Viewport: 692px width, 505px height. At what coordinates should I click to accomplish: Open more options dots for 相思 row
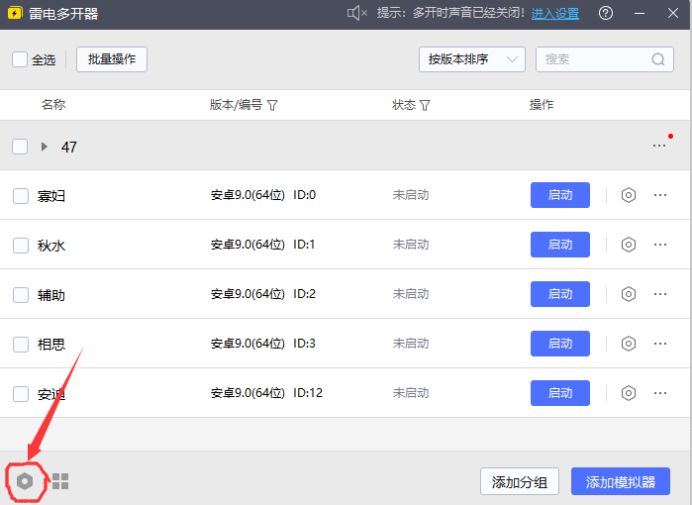(x=660, y=343)
